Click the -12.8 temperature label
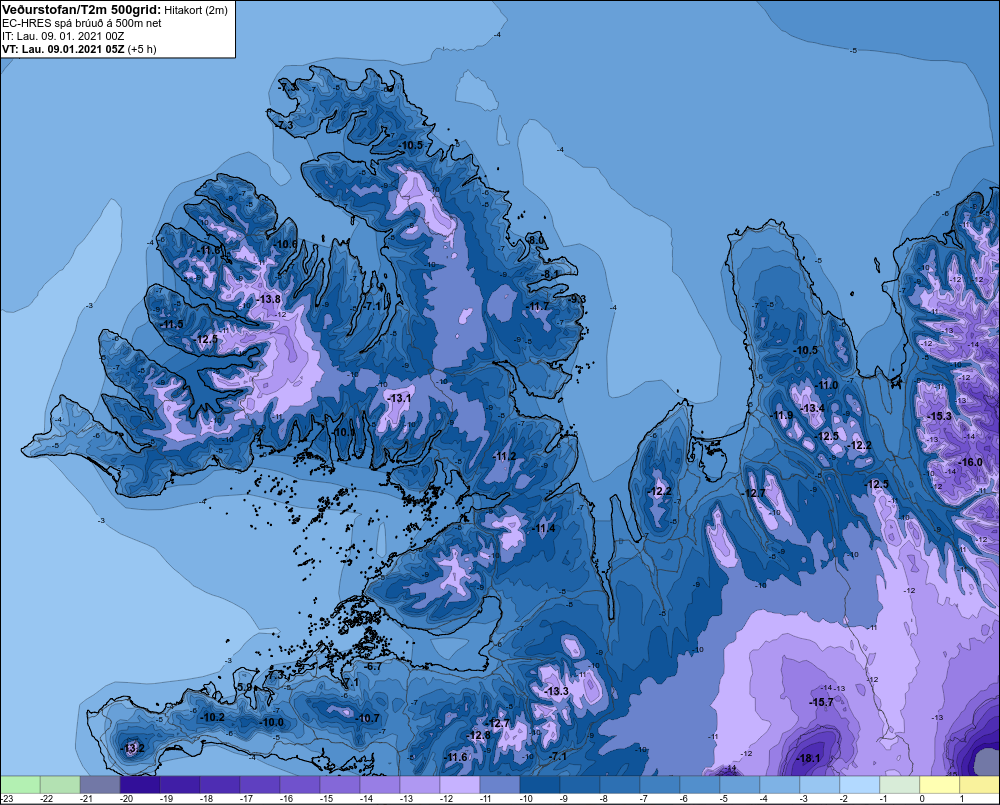1000x805 pixels. 478,735
